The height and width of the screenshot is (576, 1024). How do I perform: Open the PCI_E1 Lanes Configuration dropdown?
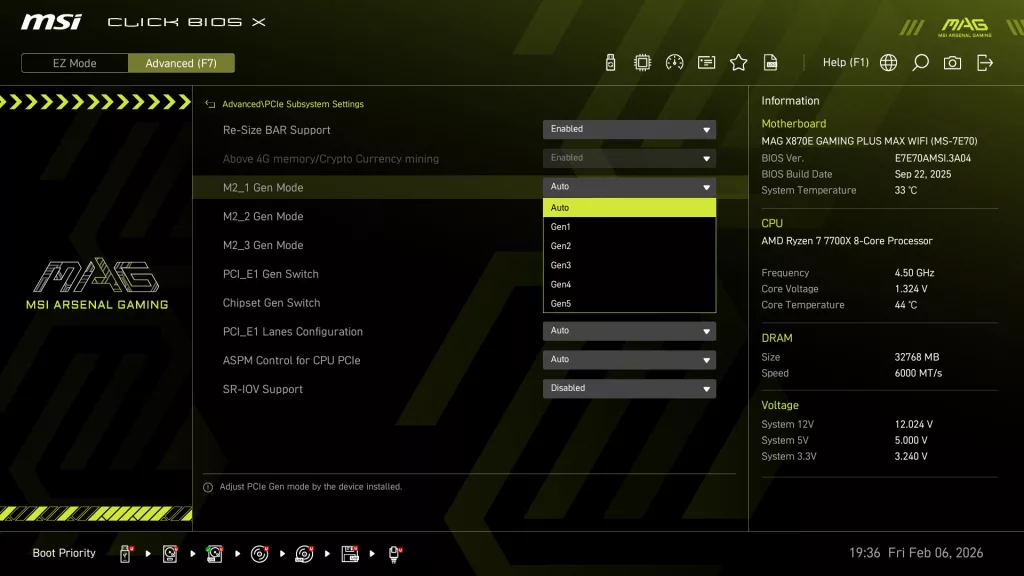(x=628, y=330)
